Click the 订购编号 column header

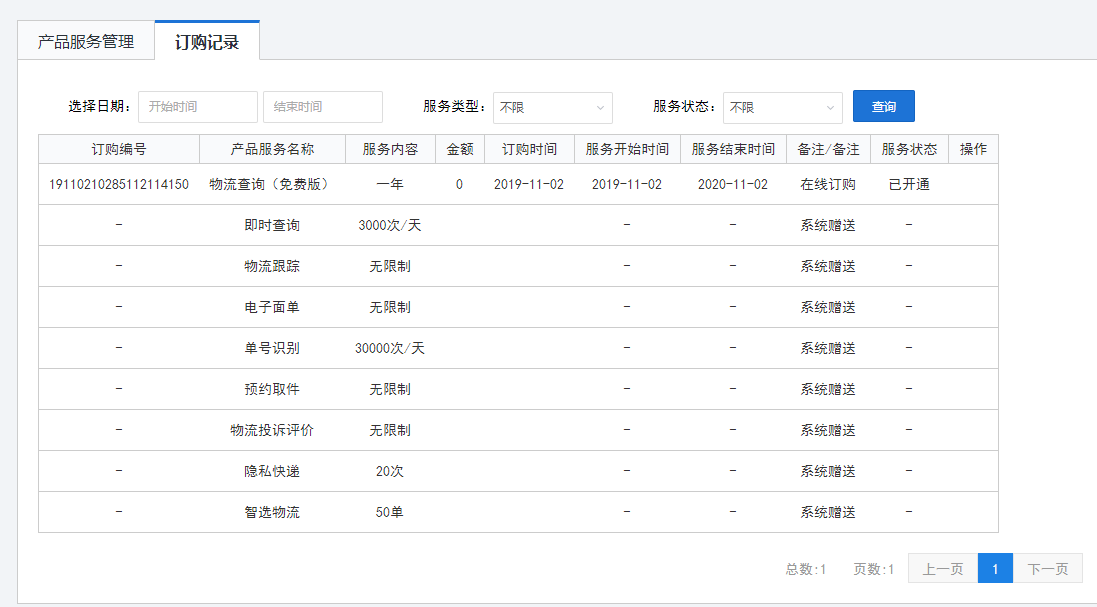119,149
